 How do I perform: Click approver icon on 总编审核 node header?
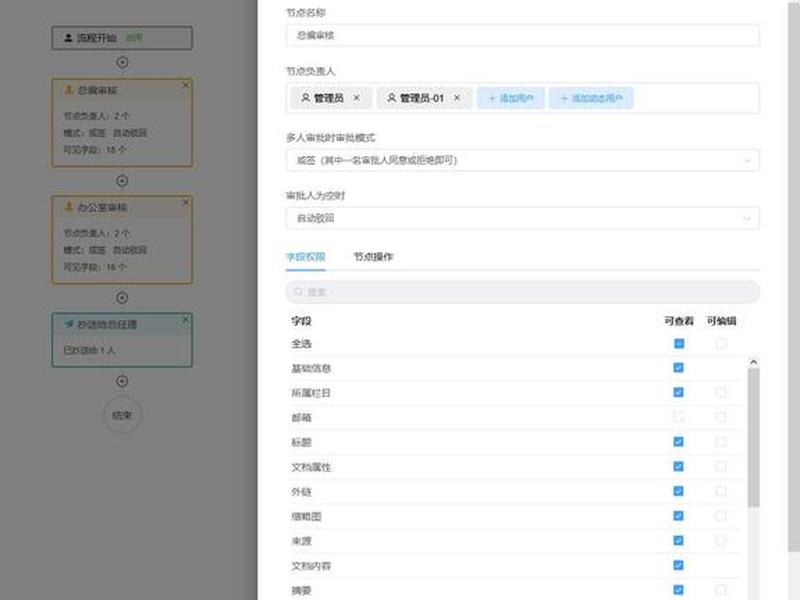tap(69, 90)
